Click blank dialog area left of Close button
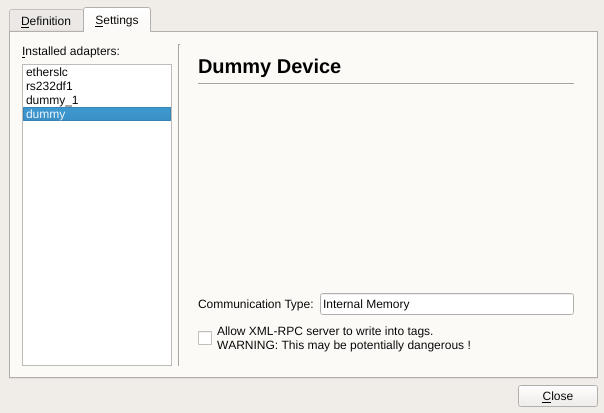This screenshot has width=604, height=413. click(300, 396)
